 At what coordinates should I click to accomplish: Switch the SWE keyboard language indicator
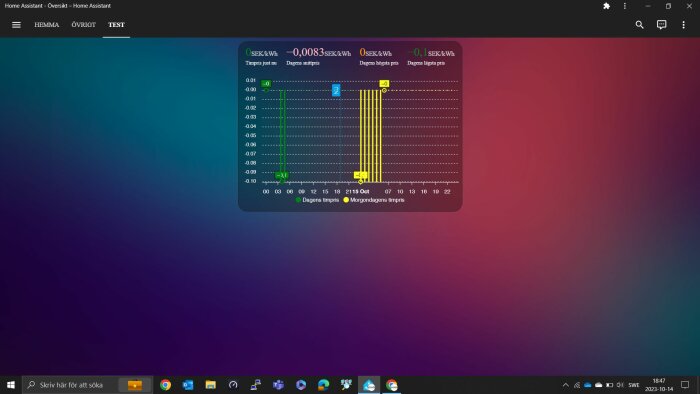pos(634,385)
